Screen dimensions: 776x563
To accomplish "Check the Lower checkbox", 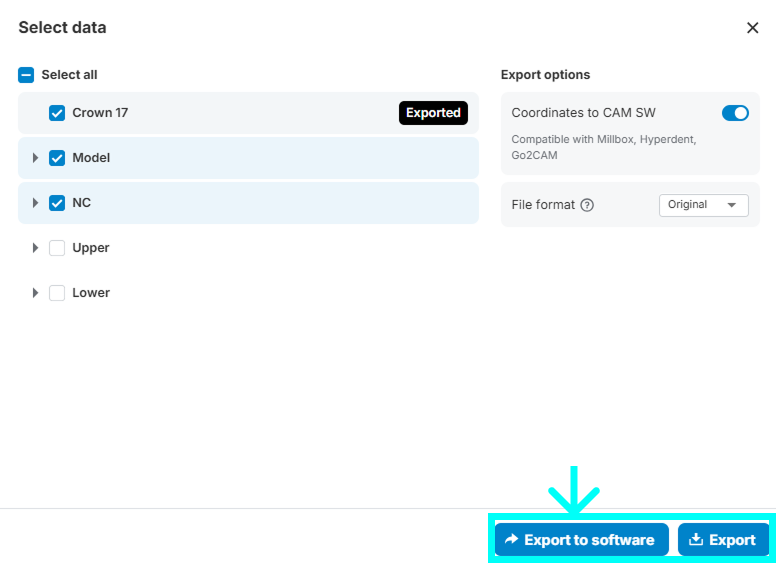I will [x=57, y=293].
